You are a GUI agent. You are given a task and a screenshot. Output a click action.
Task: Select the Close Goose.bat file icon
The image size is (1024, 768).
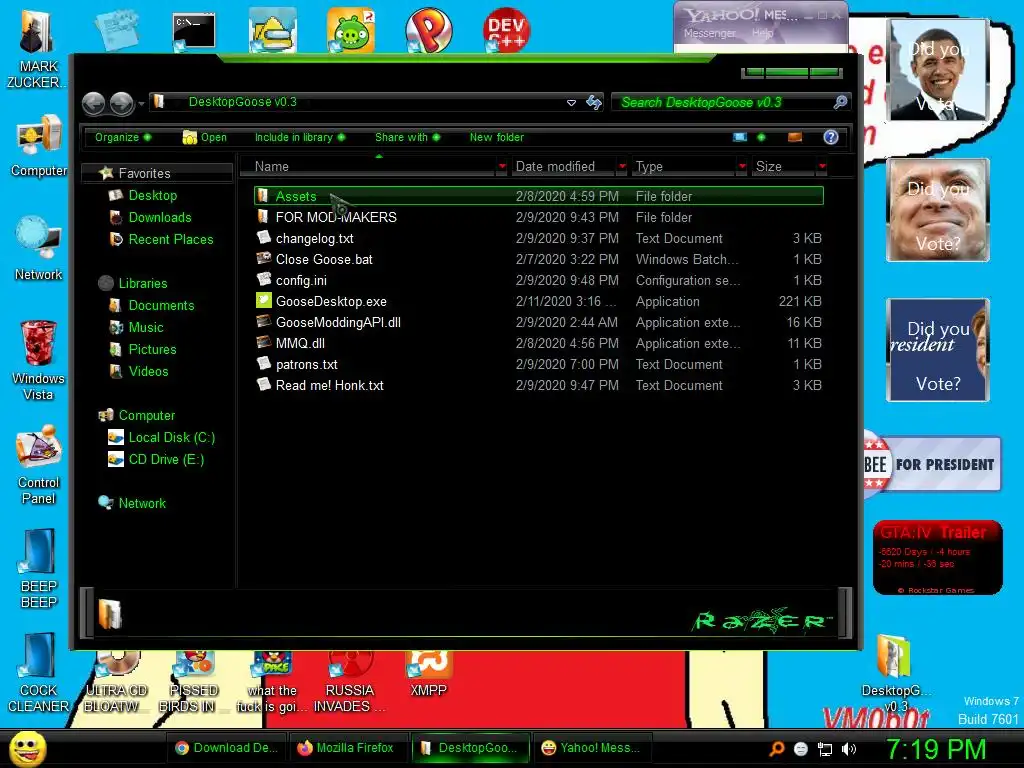(x=264, y=259)
